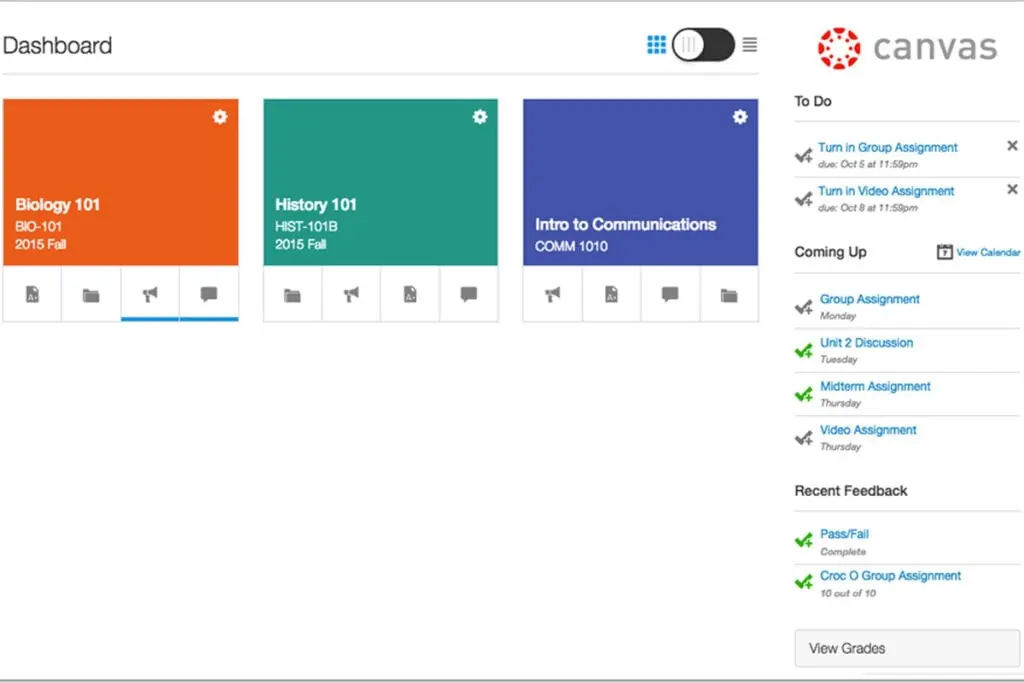
Task: Click the icon beside Turn in Video Assignment
Action: tap(804, 199)
